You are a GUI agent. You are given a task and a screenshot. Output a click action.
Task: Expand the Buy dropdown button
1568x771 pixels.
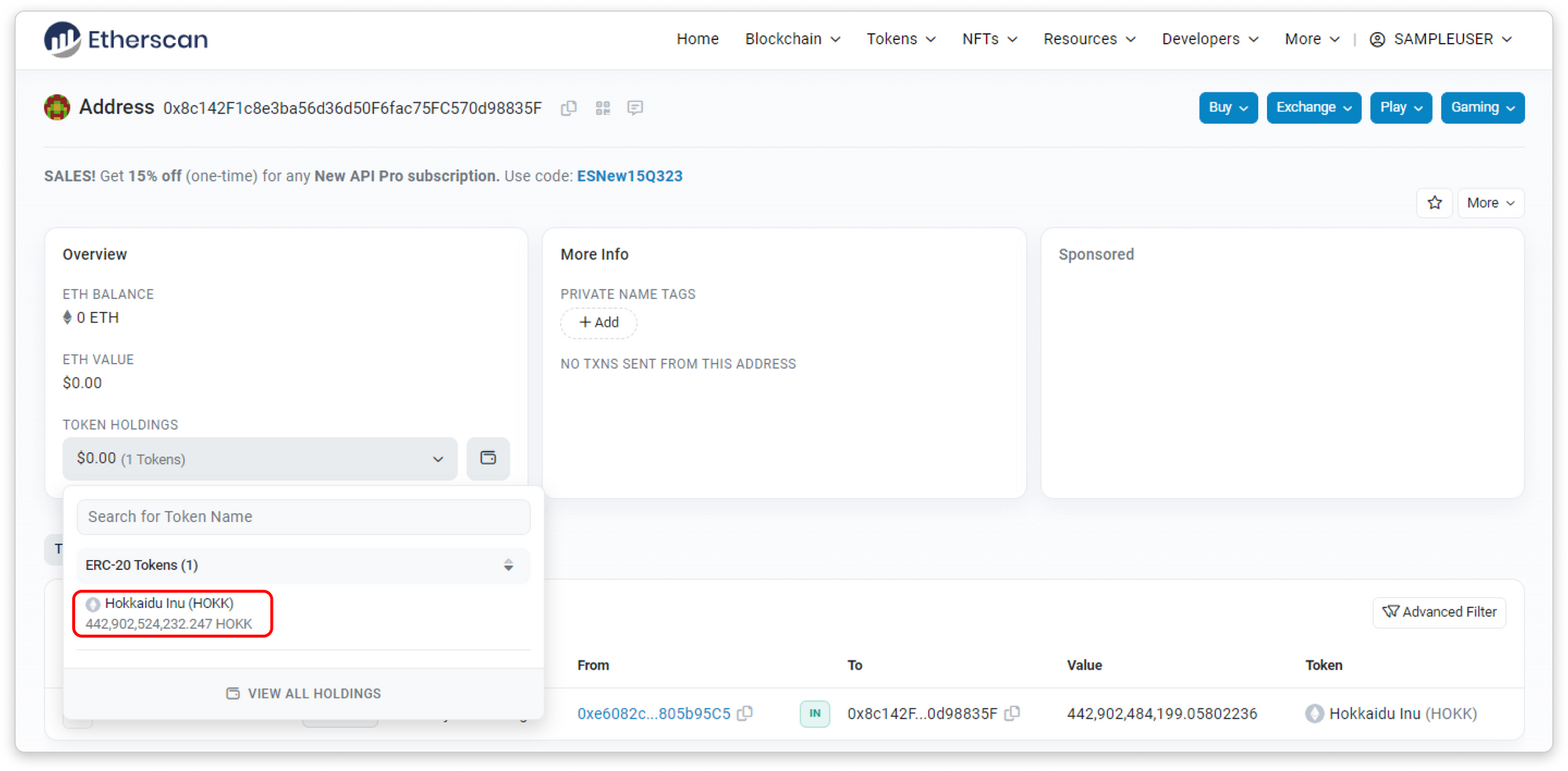(x=1227, y=107)
